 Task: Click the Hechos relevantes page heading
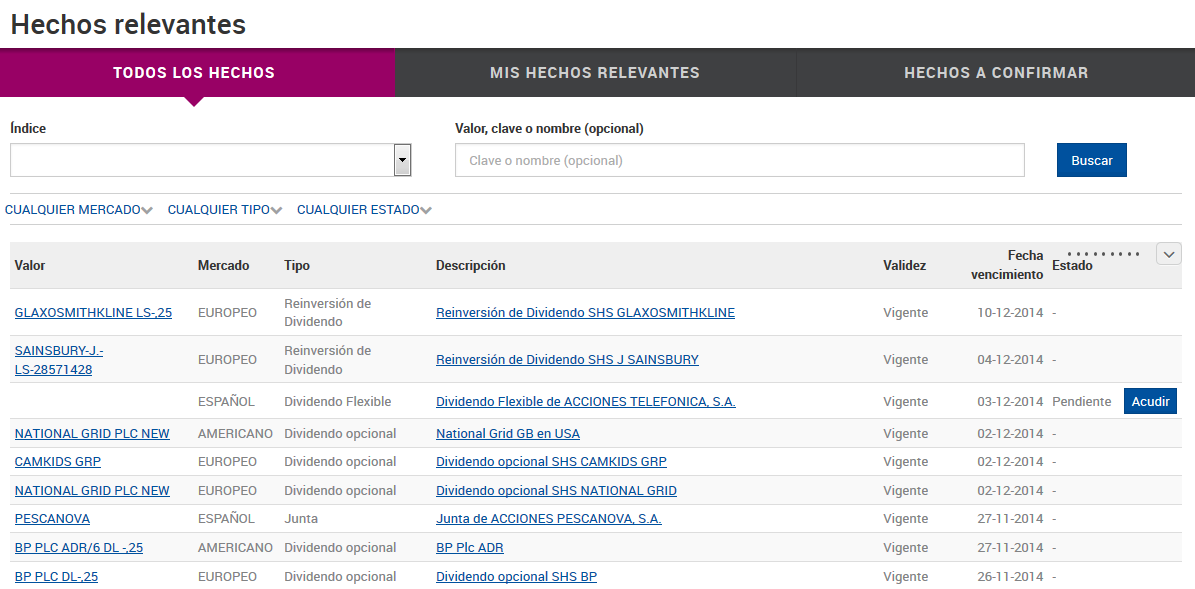click(x=128, y=24)
